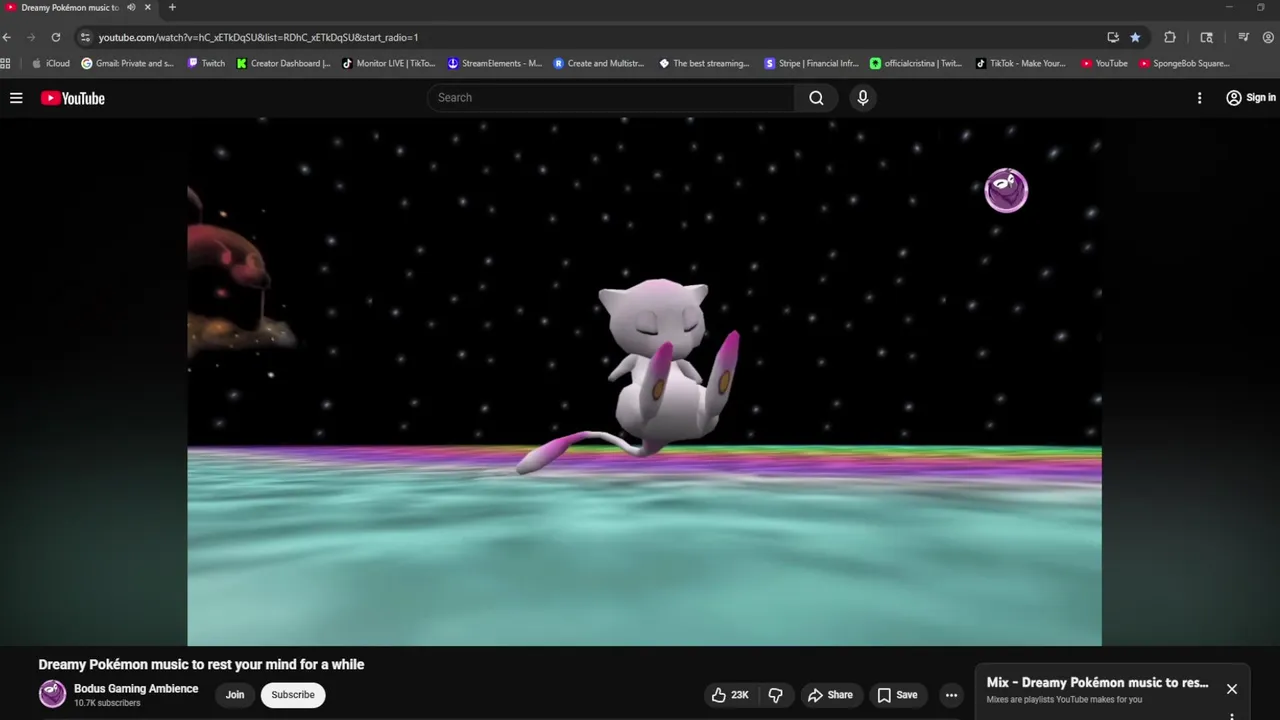Sign in to YouTube
The height and width of the screenshot is (720, 1280).
click(1251, 98)
